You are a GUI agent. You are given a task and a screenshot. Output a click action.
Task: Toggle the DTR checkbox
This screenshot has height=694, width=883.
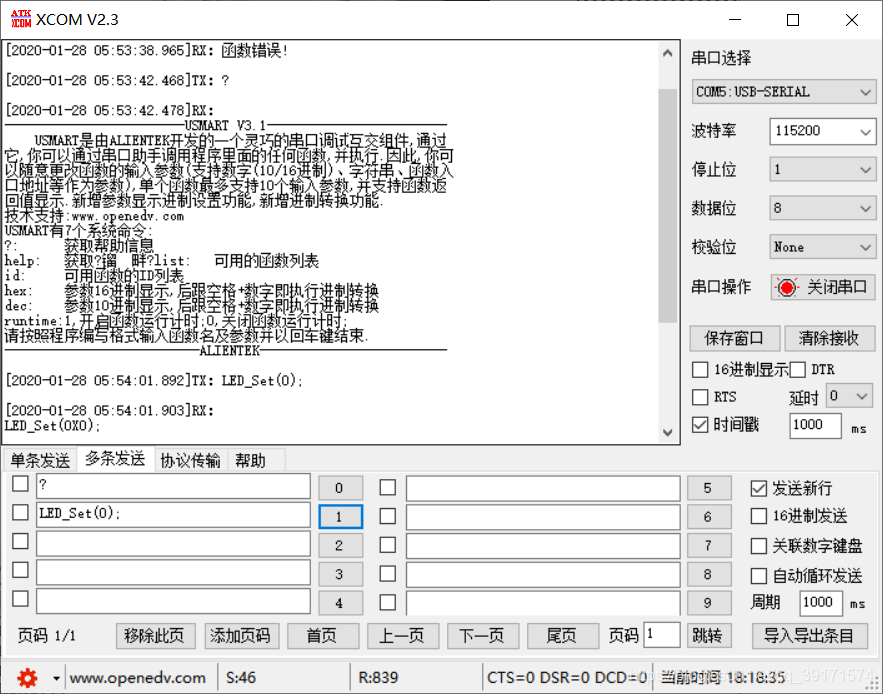coord(797,370)
